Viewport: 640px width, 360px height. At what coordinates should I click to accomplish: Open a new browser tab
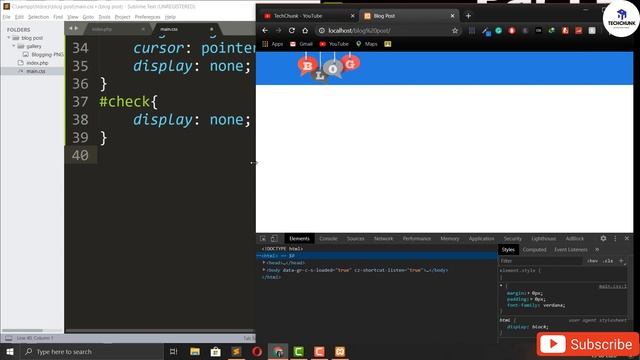(468, 16)
